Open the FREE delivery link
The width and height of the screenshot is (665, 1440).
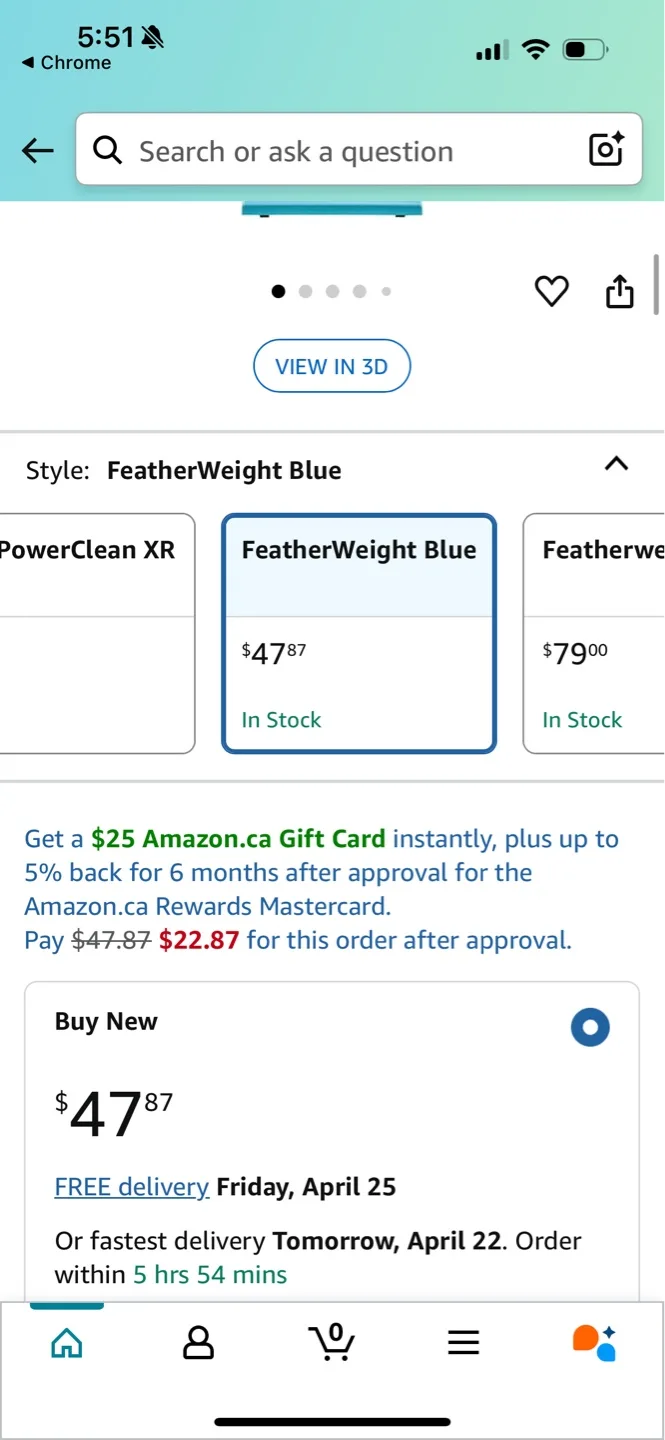[x=131, y=1186]
